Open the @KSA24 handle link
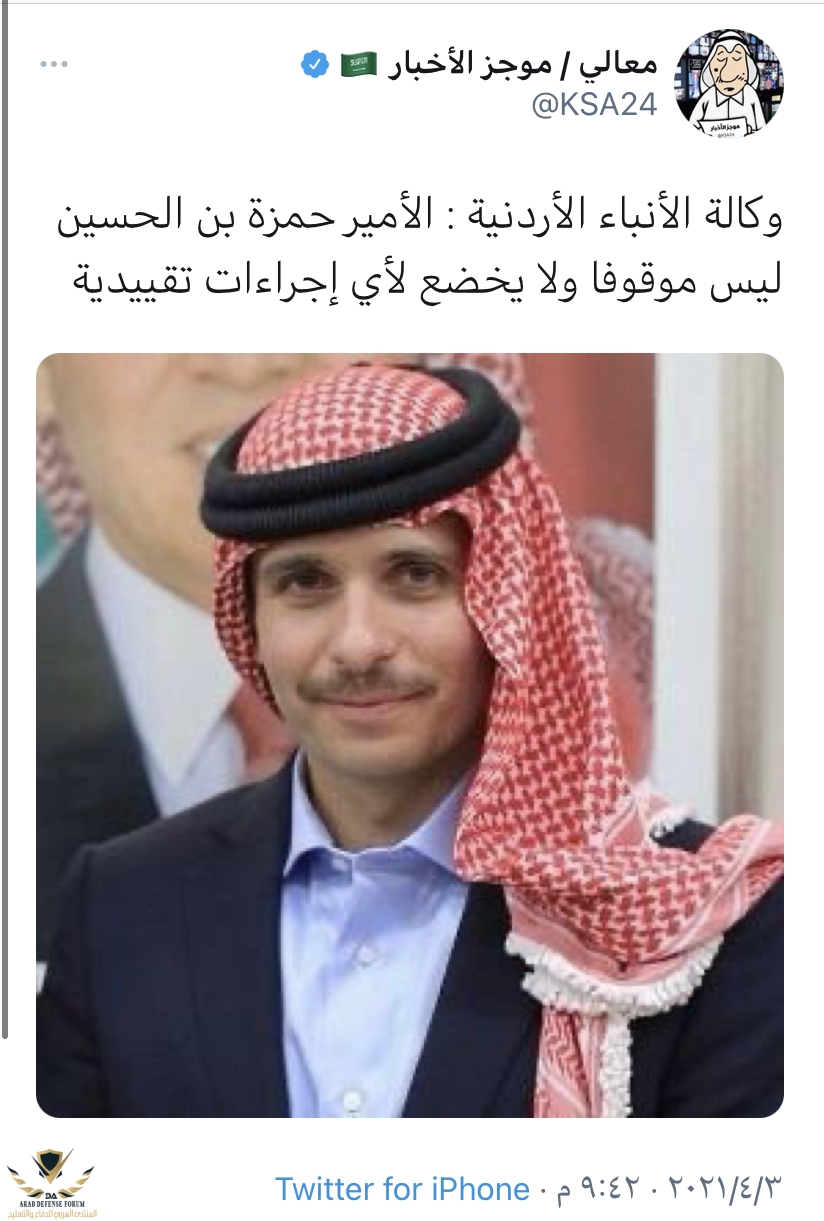Image resolution: width=824 pixels, height=1221 pixels. point(594,105)
